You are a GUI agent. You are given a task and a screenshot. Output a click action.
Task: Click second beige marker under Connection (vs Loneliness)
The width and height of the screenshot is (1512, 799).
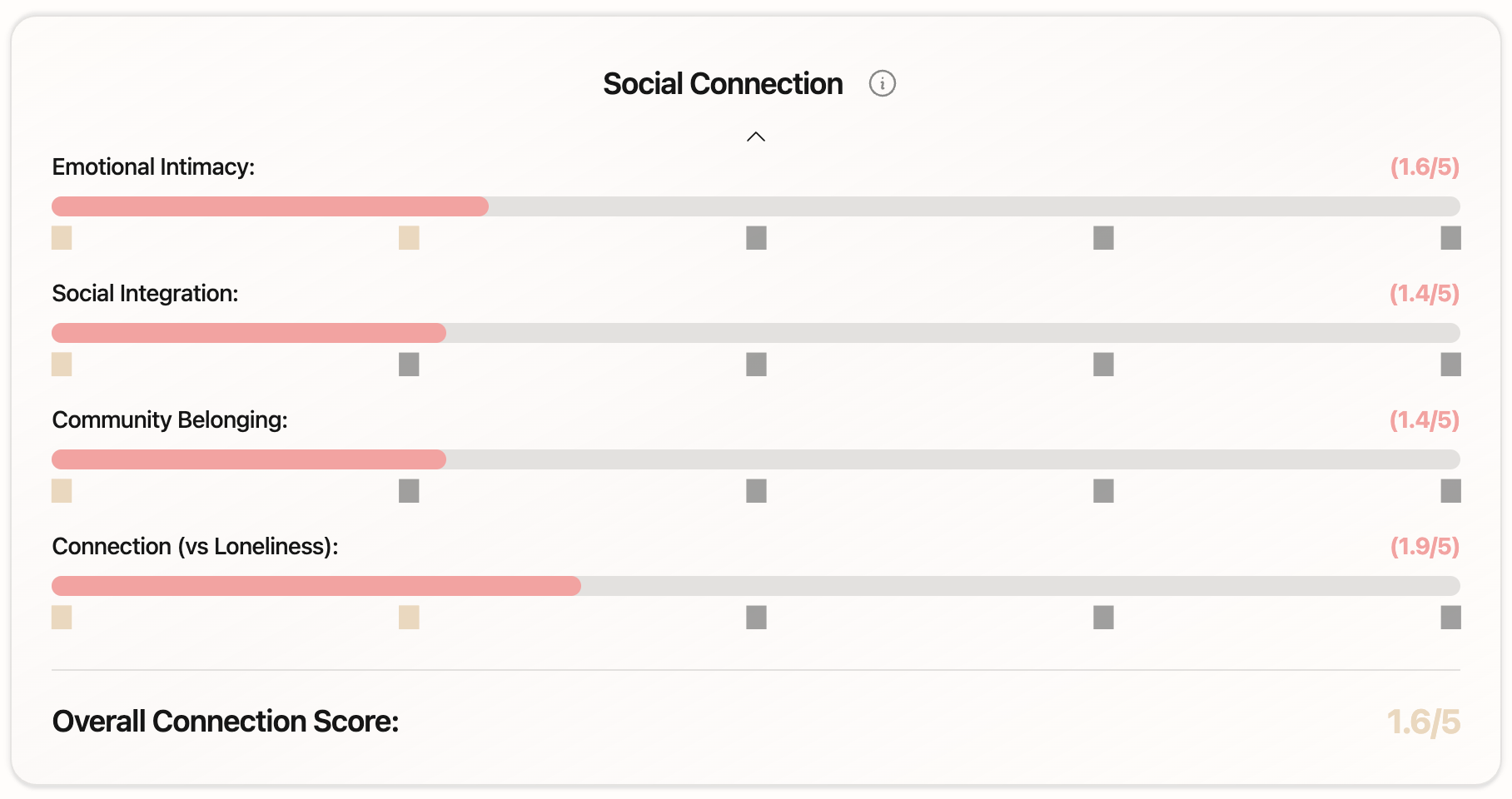pos(409,618)
